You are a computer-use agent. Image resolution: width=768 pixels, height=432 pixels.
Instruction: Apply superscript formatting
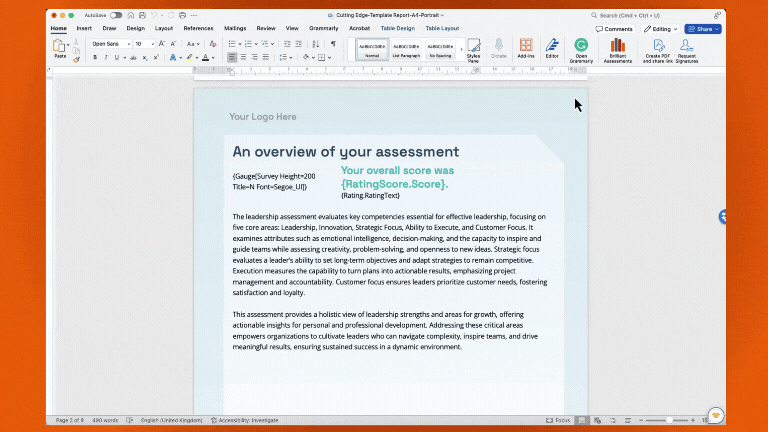coord(156,58)
